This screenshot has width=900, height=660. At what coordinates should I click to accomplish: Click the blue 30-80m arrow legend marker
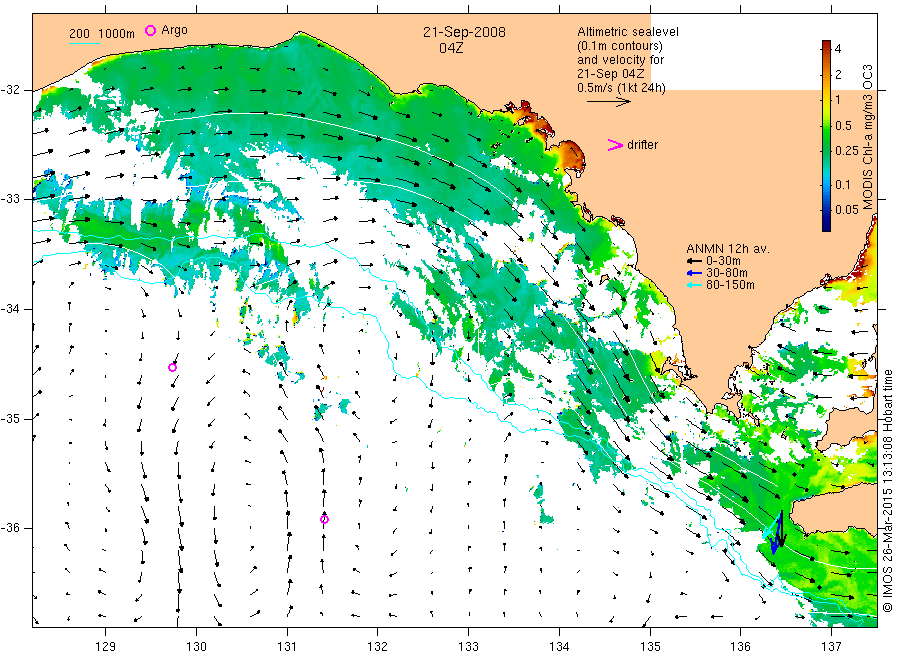point(694,273)
